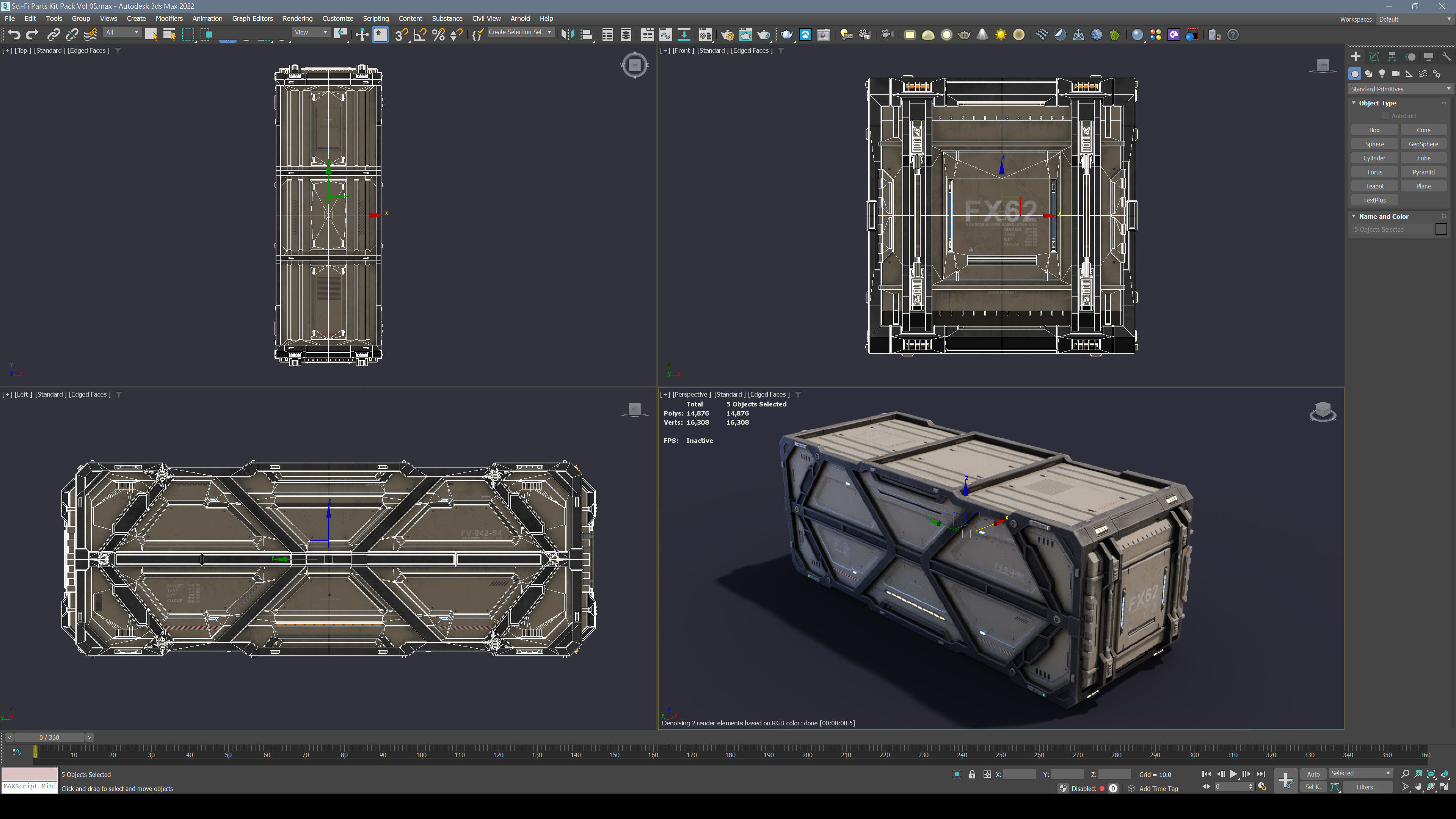Image resolution: width=1456 pixels, height=819 pixels.
Task: Choose the Select Object tool
Action: pos(151,35)
